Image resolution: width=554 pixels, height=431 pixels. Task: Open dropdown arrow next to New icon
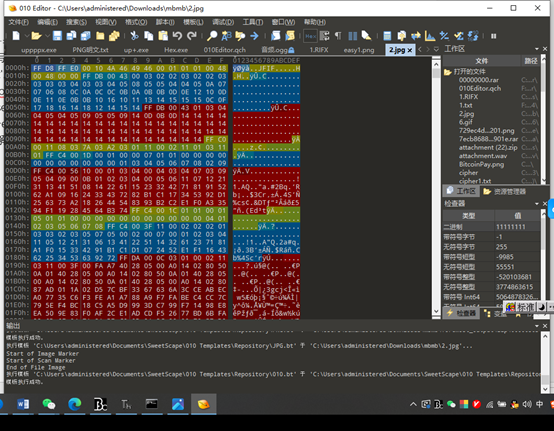click(x=26, y=36)
